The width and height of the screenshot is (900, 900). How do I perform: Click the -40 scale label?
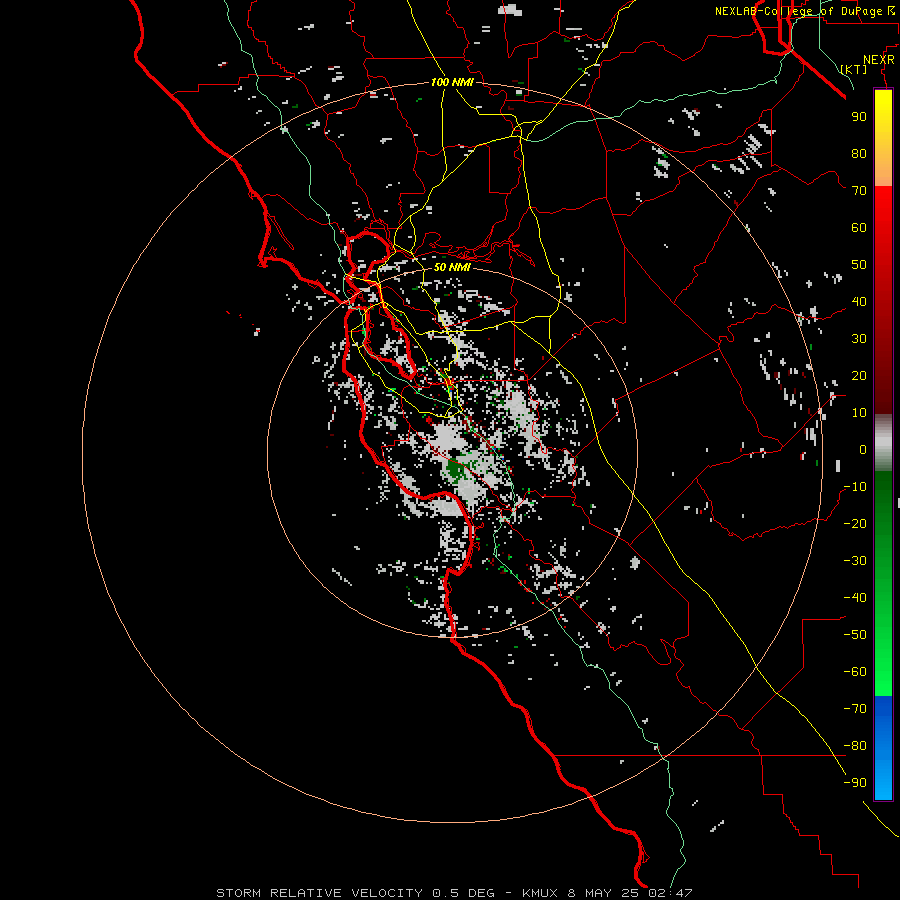pyautogui.click(x=855, y=598)
